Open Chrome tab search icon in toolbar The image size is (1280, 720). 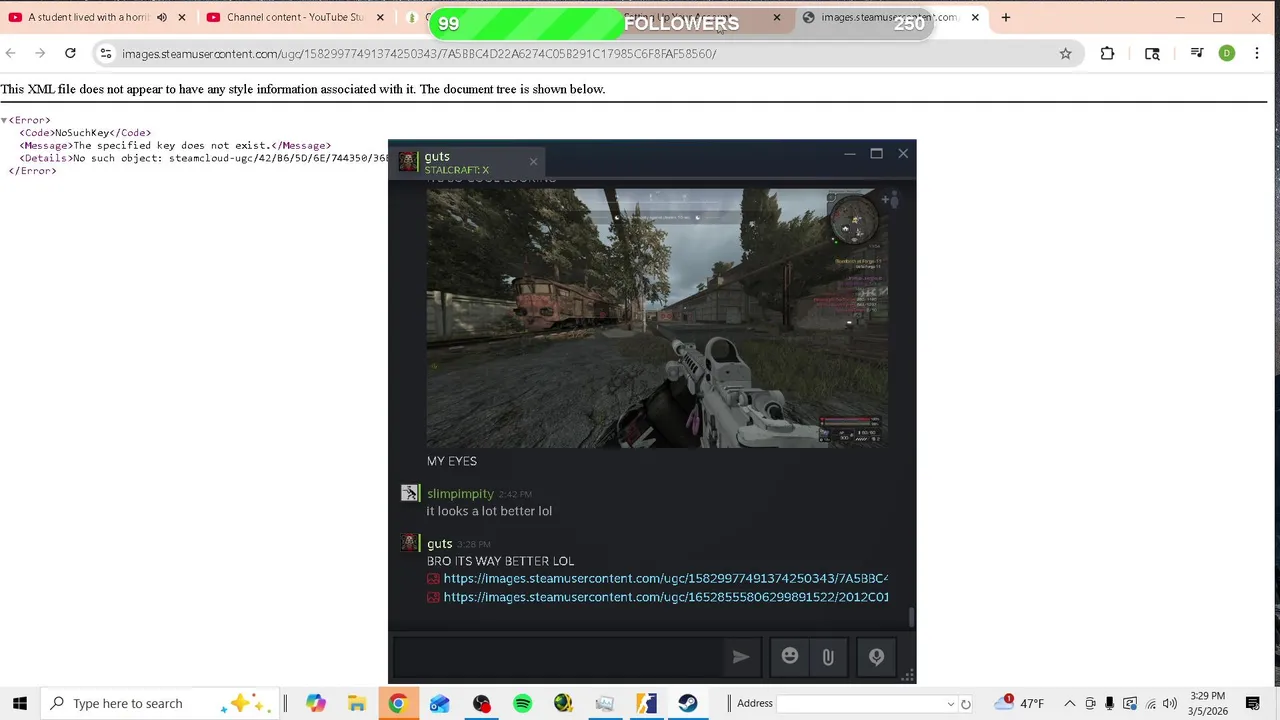coord(1152,53)
